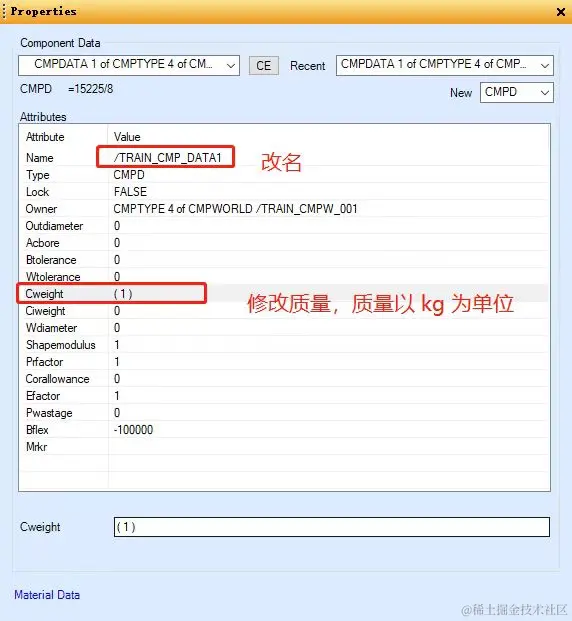Screen dimensions: 572x621
Task: Select the Bflex attribute row
Action: pyautogui.click(x=284, y=430)
